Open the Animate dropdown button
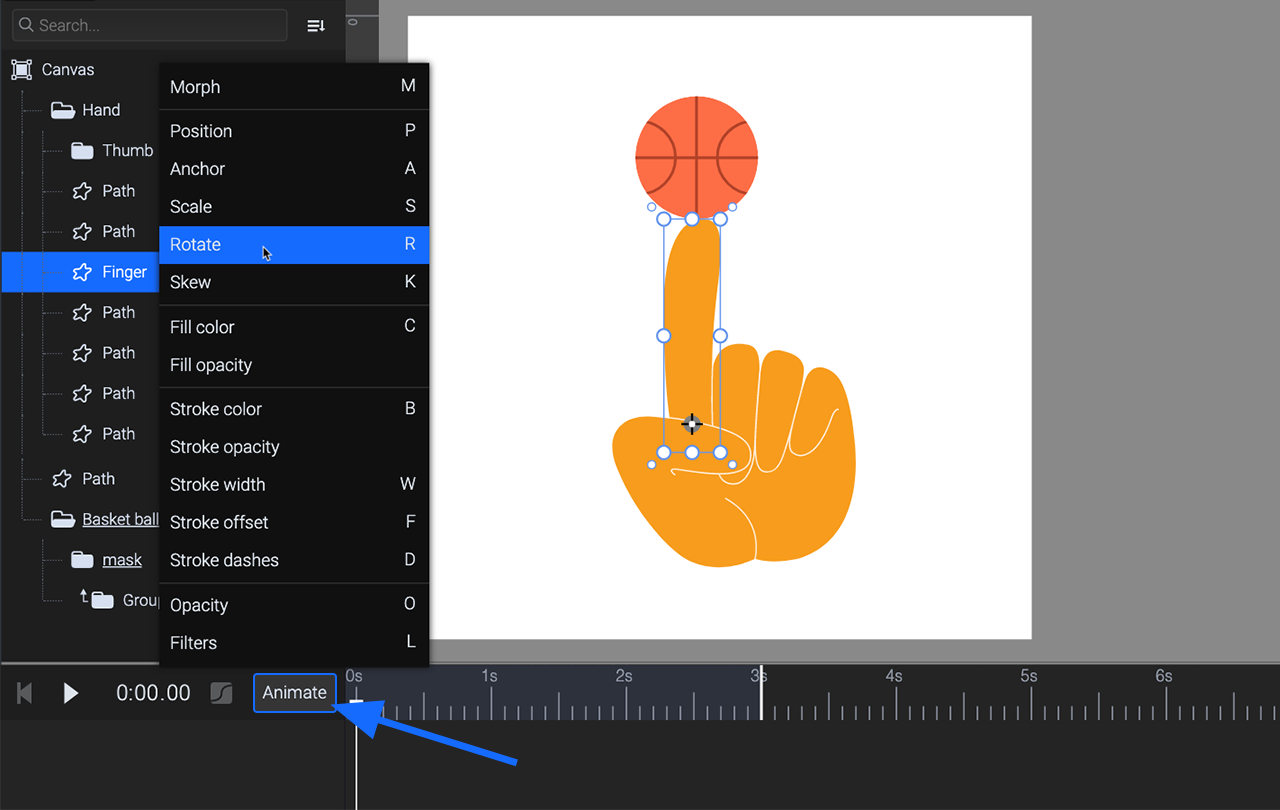Viewport: 1280px width, 810px height. [x=294, y=693]
